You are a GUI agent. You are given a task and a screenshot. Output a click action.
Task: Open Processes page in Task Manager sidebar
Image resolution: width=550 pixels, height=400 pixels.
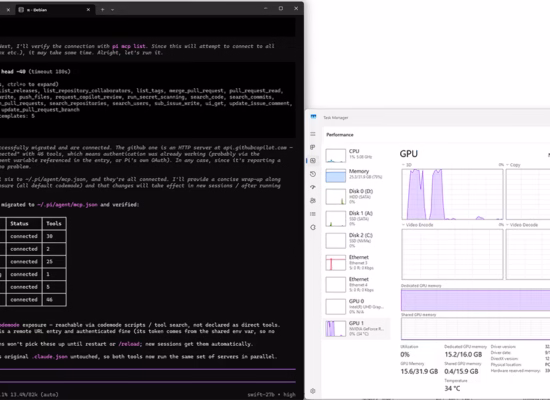[x=313, y=147]
